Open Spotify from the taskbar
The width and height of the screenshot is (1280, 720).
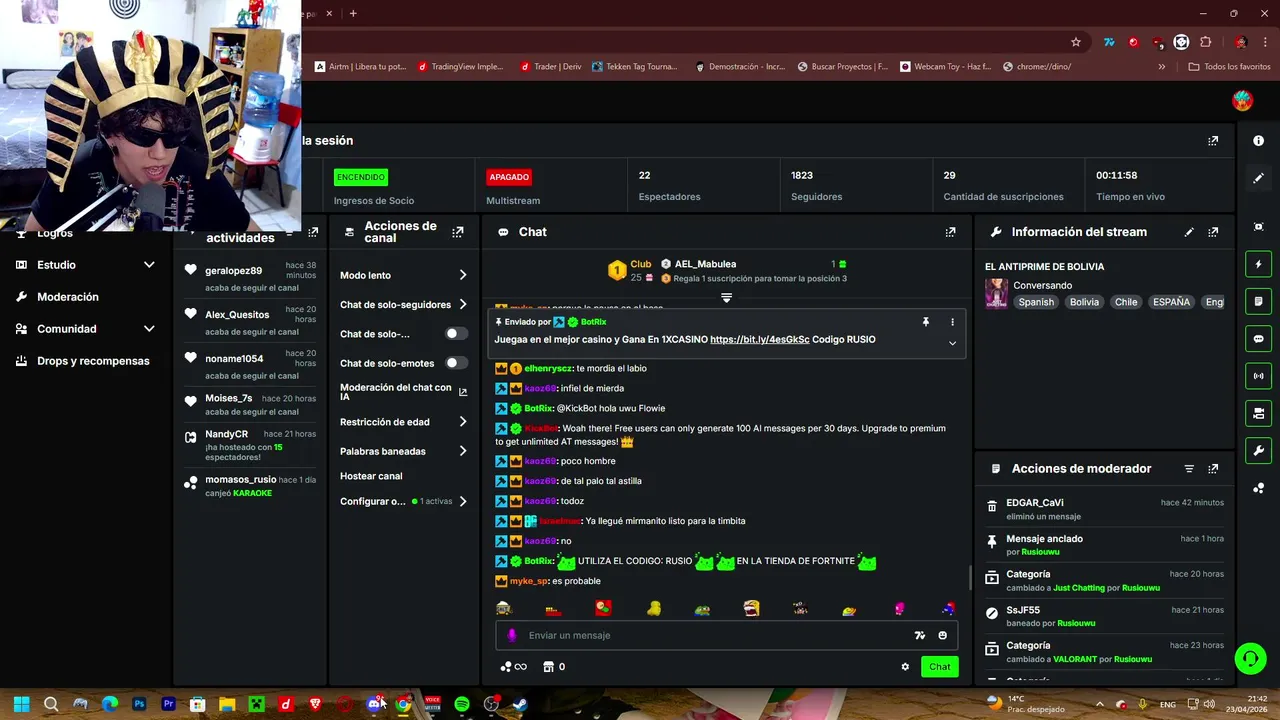(462, 704)
